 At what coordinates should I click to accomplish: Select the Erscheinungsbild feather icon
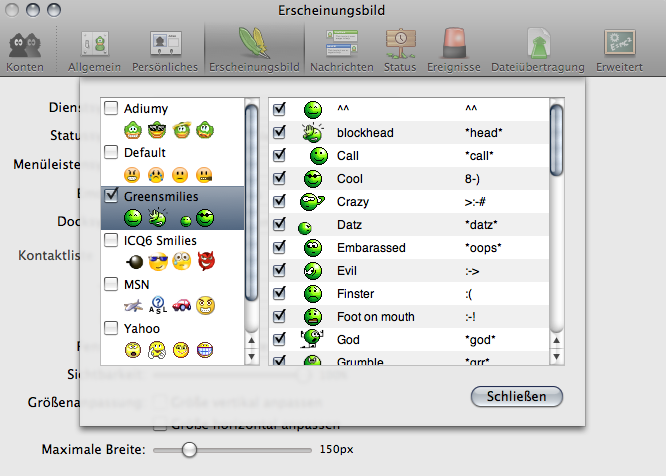coord(254,42)
